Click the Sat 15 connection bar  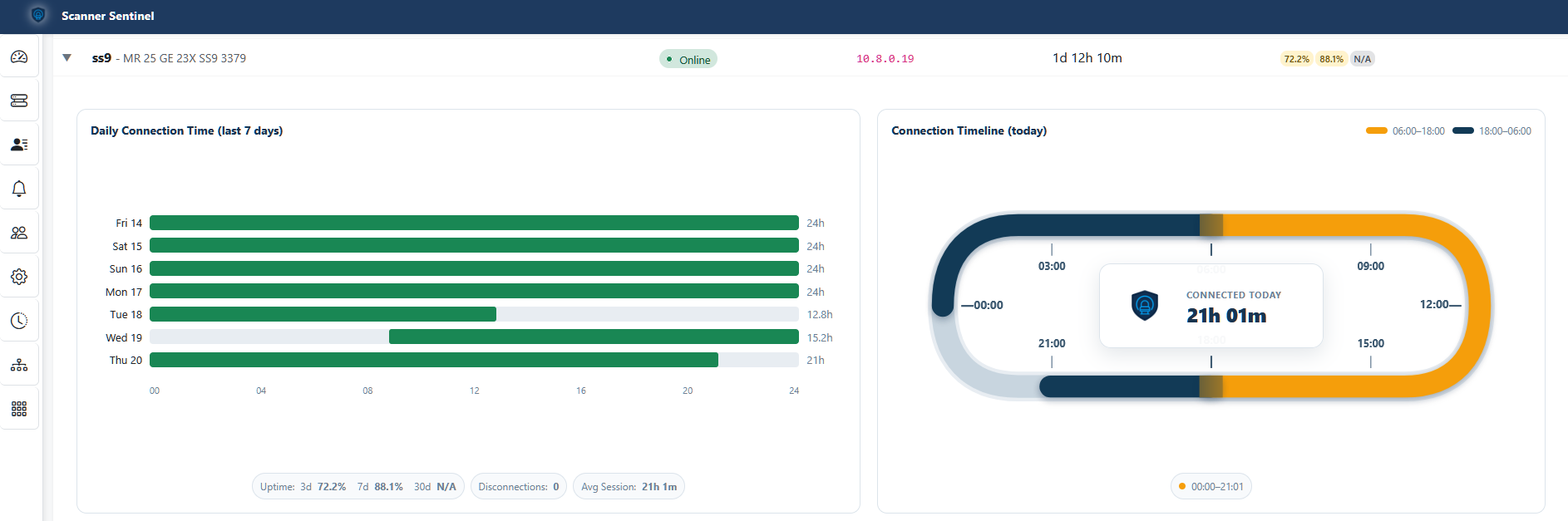(474, 246)
